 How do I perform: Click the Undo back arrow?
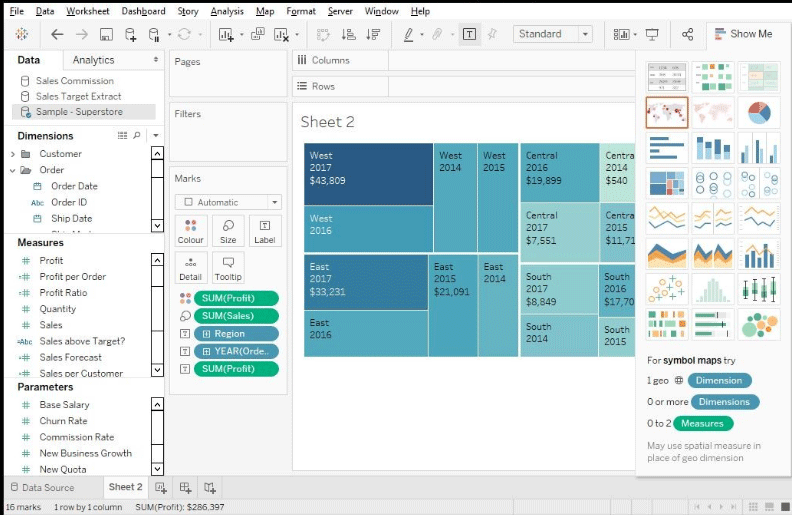(57, 34)
